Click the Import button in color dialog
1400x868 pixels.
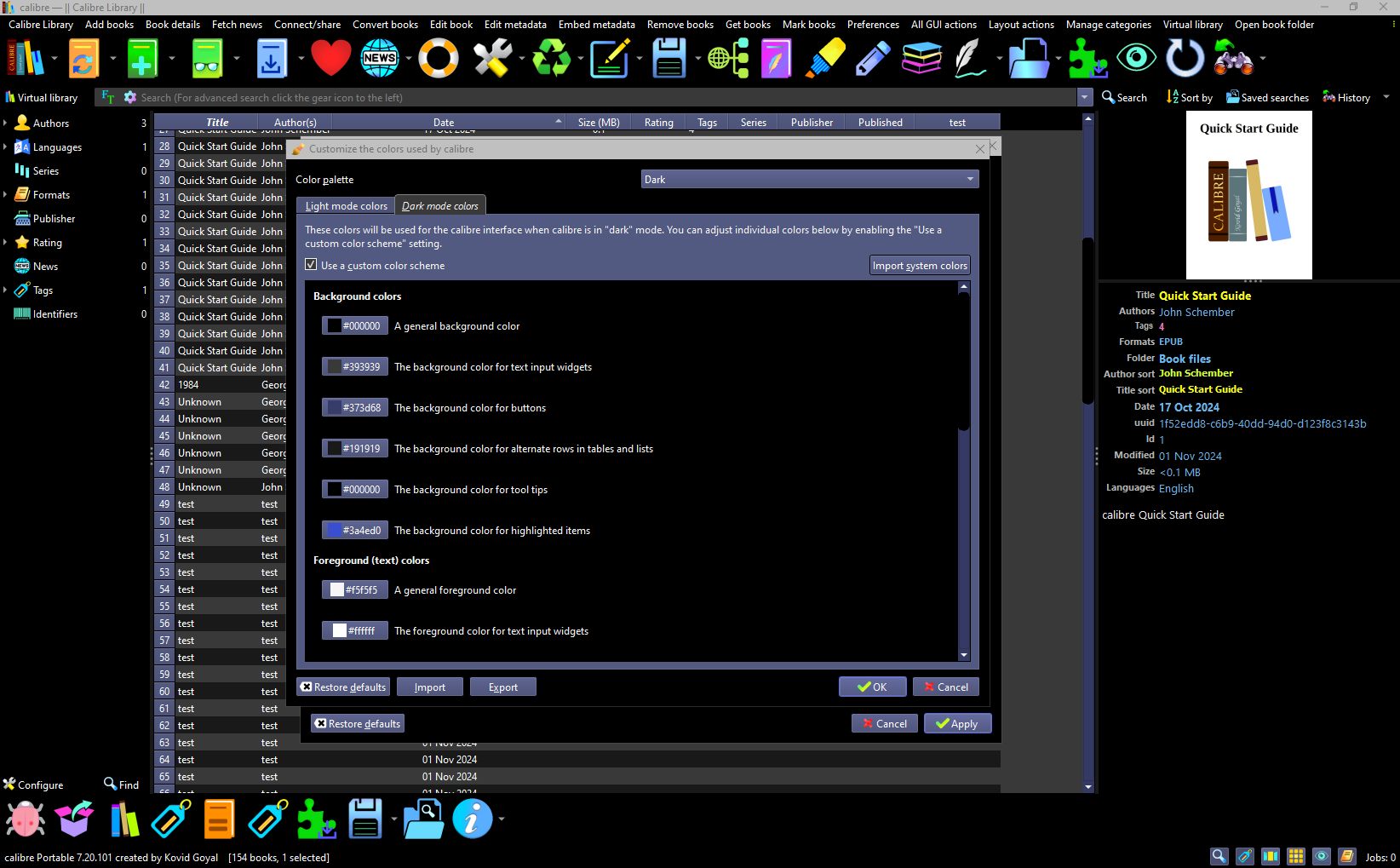point(430,687)
